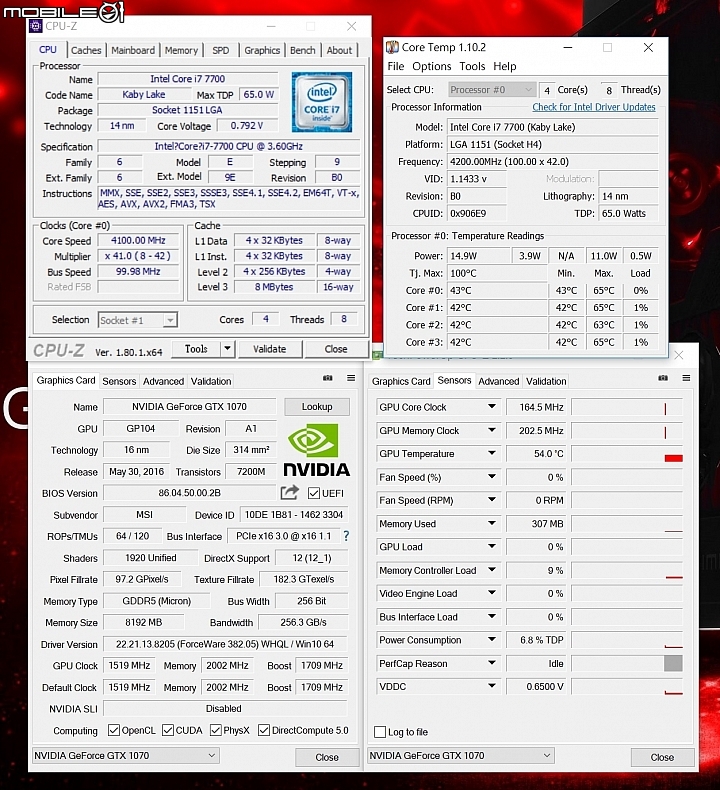Switch to the SPD tab in CPU-Z
The image size is (720, 790).
221,50
